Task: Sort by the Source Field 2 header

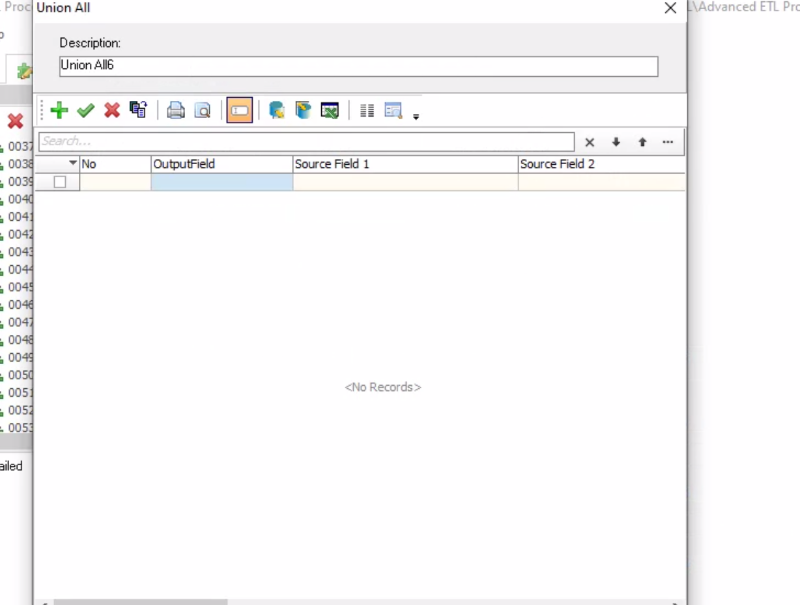Action: click(602, 164)
